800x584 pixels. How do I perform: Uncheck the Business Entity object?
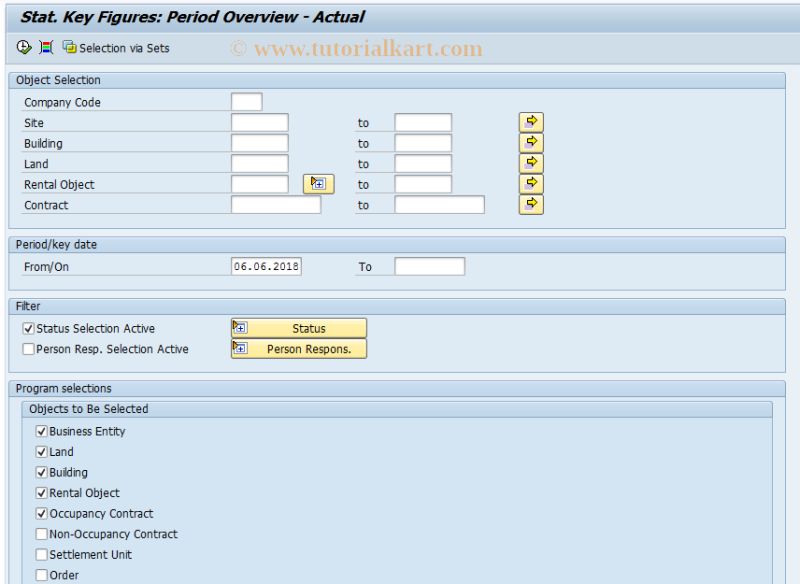pyautogui.click(x=41, y=431)
